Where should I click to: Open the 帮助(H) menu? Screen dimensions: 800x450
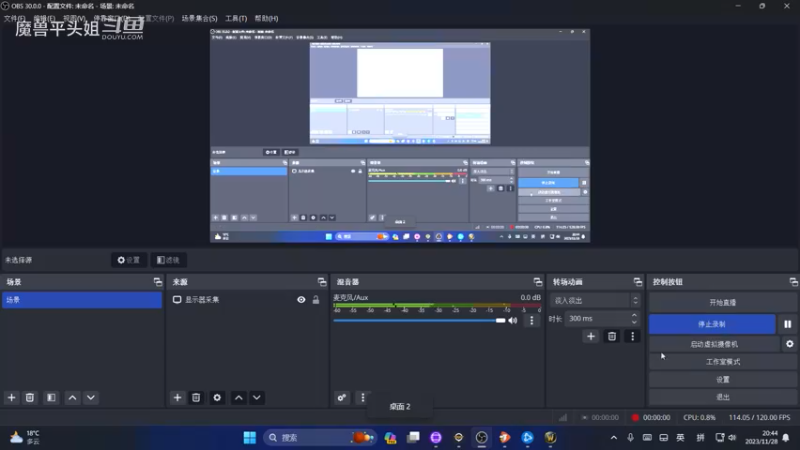point(266,18)
